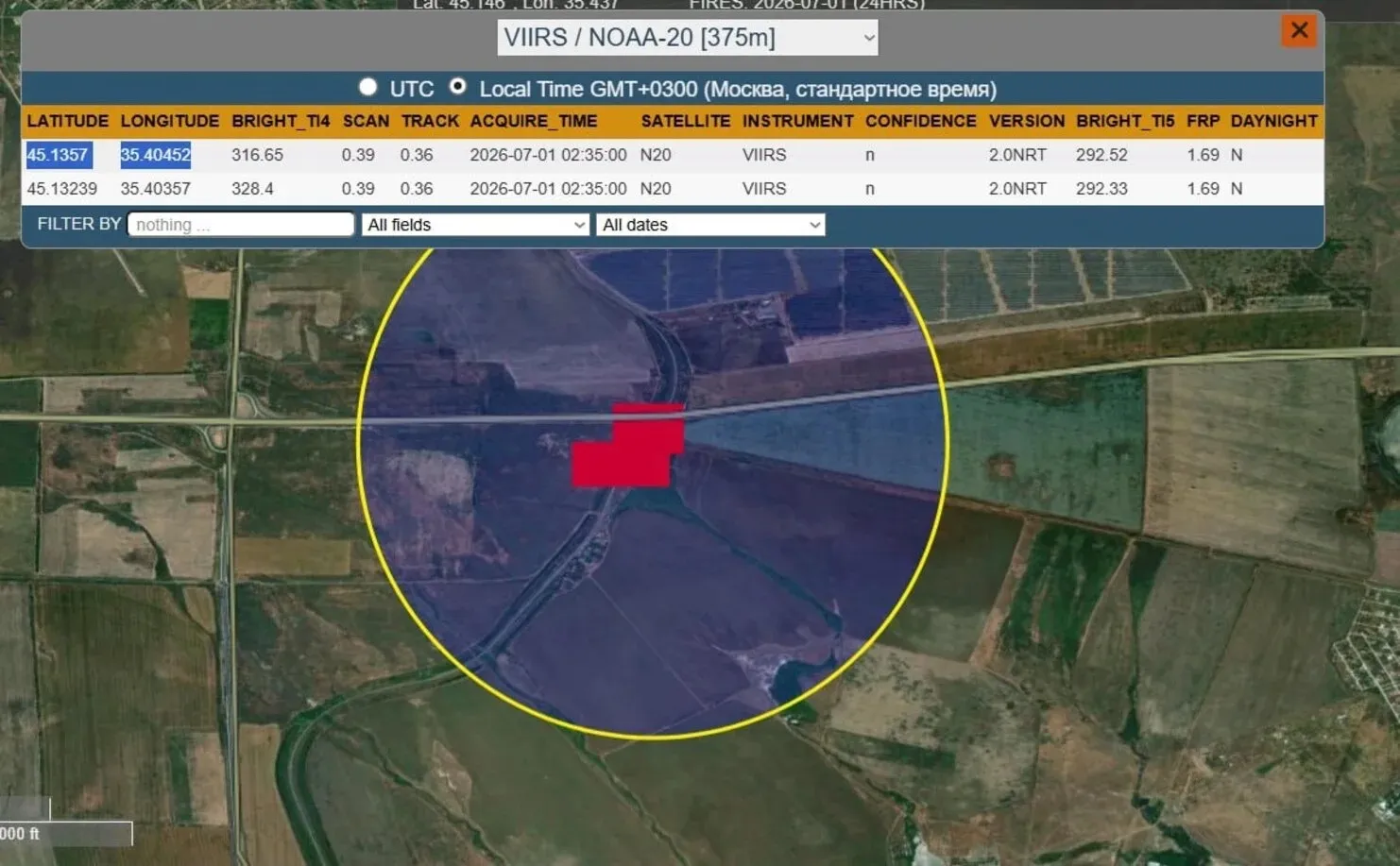Click the FILTER BY text input
The height and width of the screenshot is (866, 1400).
tap(241, 225)
